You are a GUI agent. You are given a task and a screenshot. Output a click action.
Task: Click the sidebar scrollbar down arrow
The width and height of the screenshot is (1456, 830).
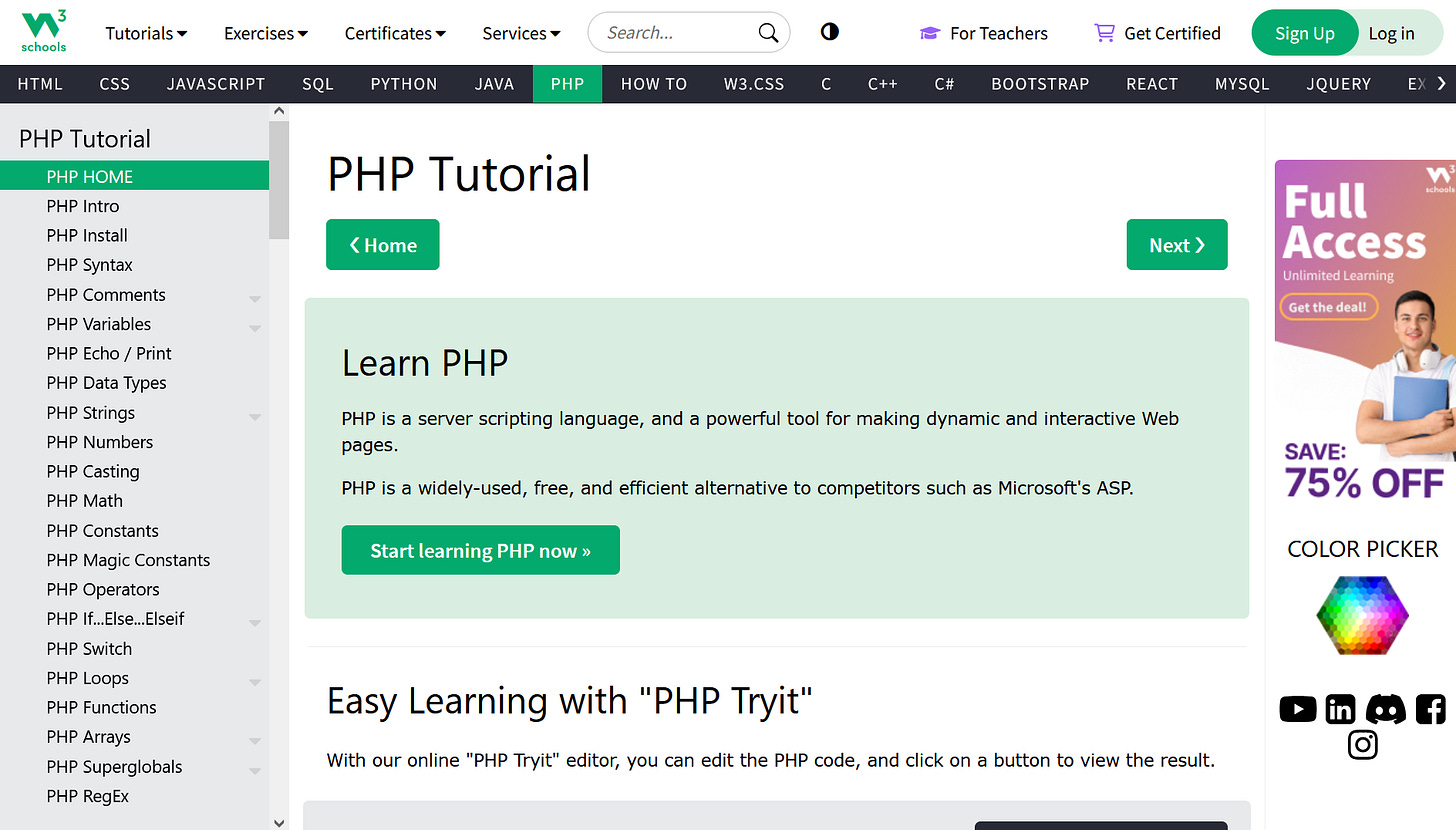click(x=279, y=822)
